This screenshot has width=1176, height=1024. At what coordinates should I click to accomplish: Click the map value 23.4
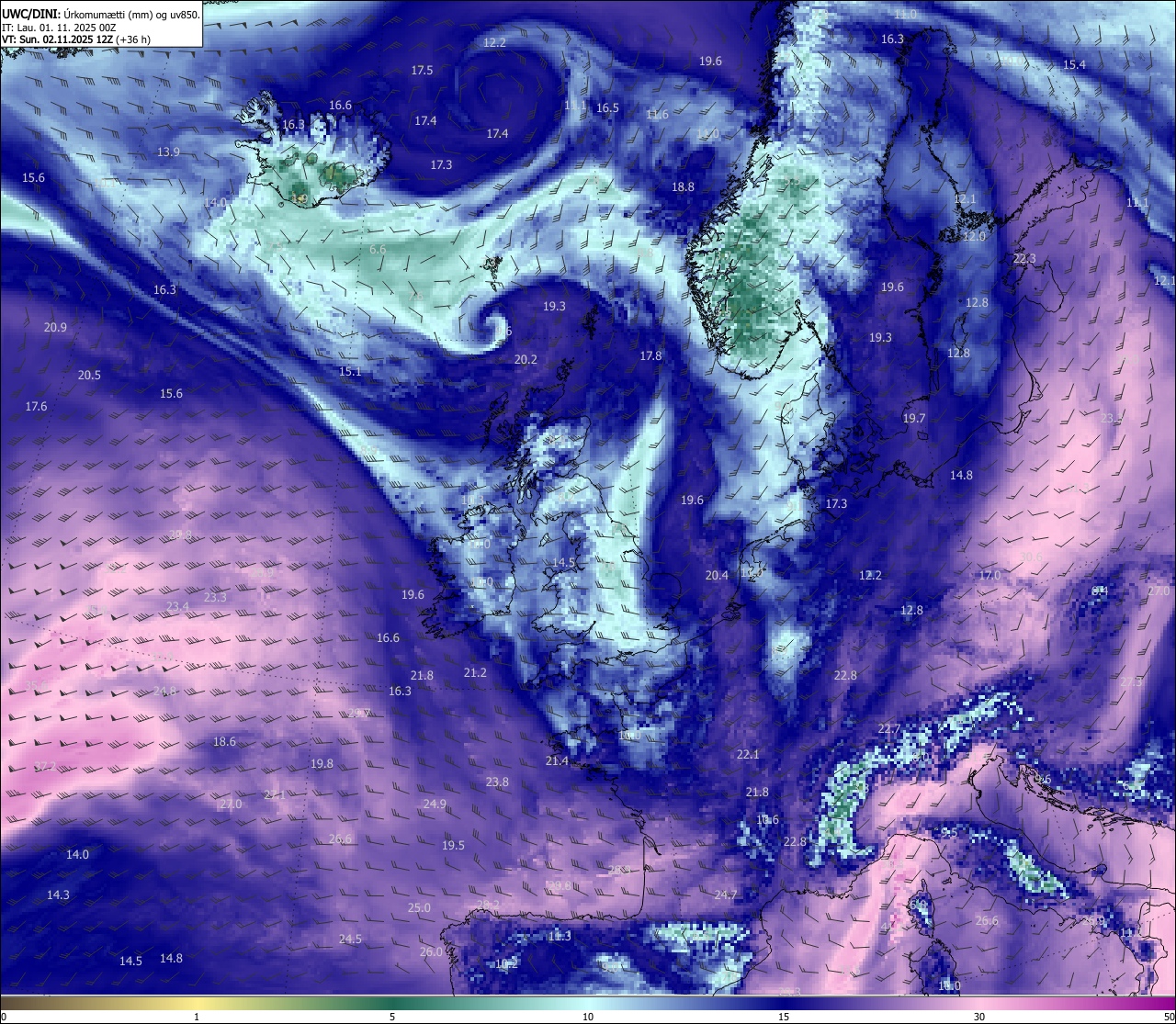click(x=177, y=607)
